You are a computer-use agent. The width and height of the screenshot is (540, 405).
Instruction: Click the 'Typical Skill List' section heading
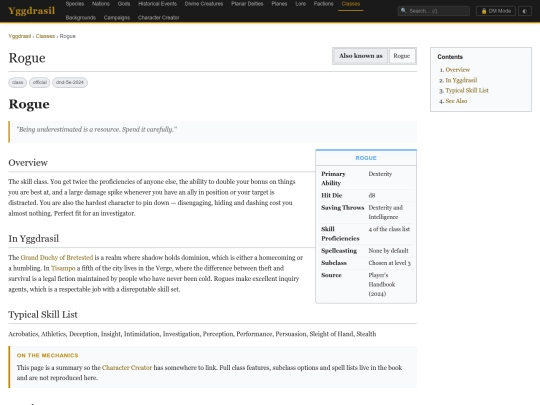tap(43, 314)
